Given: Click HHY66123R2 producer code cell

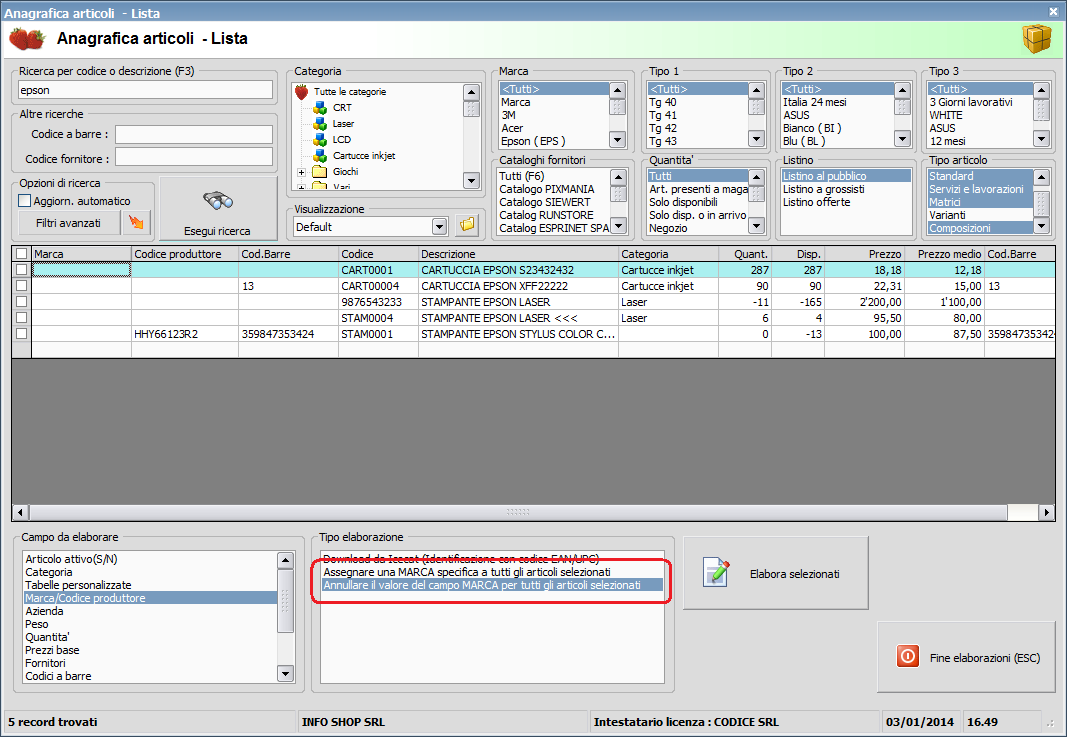Looking at the screenshot, I should pyautogui.click(x=184, y=333).
